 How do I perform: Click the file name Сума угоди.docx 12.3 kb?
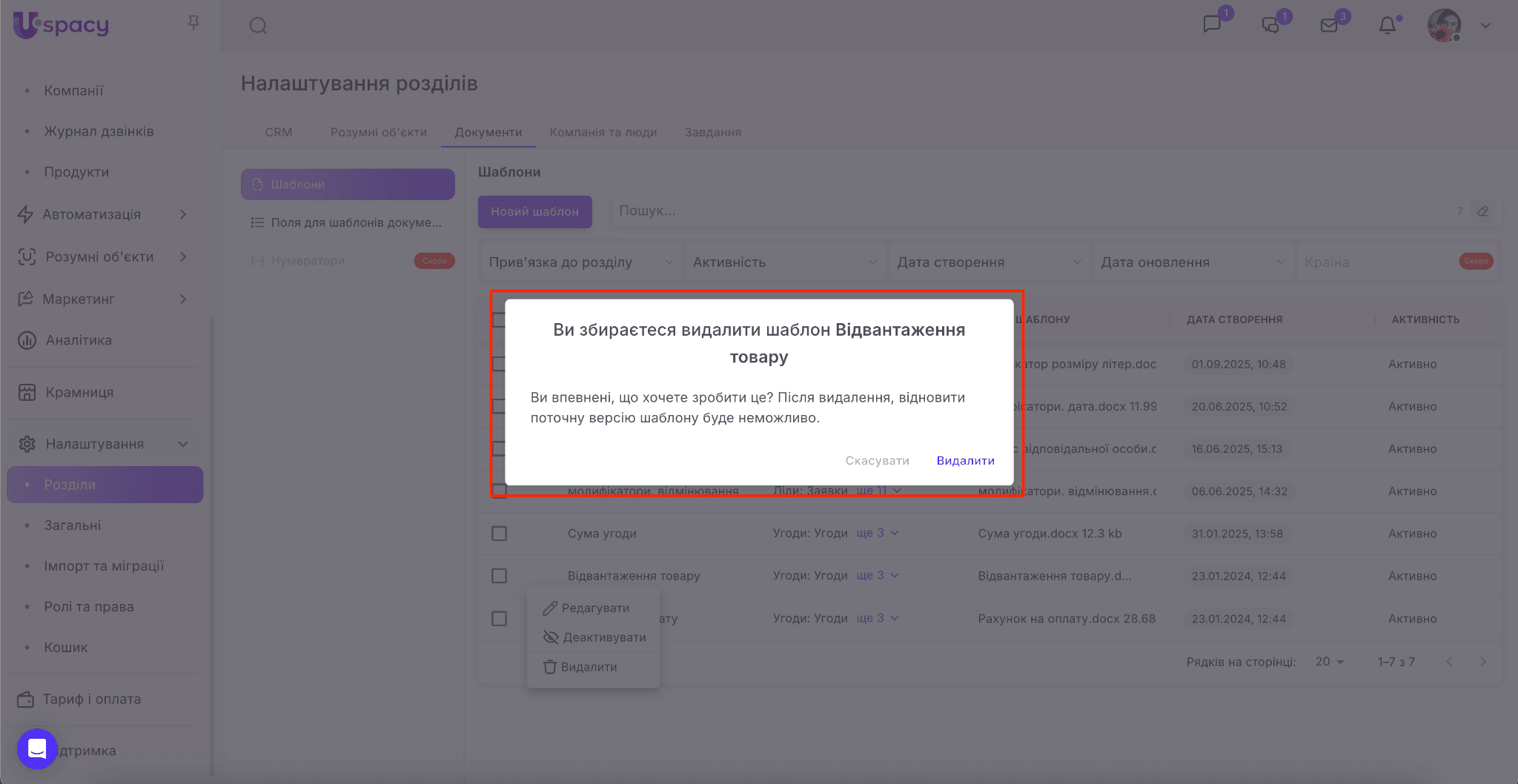[x=1050, y=534]
